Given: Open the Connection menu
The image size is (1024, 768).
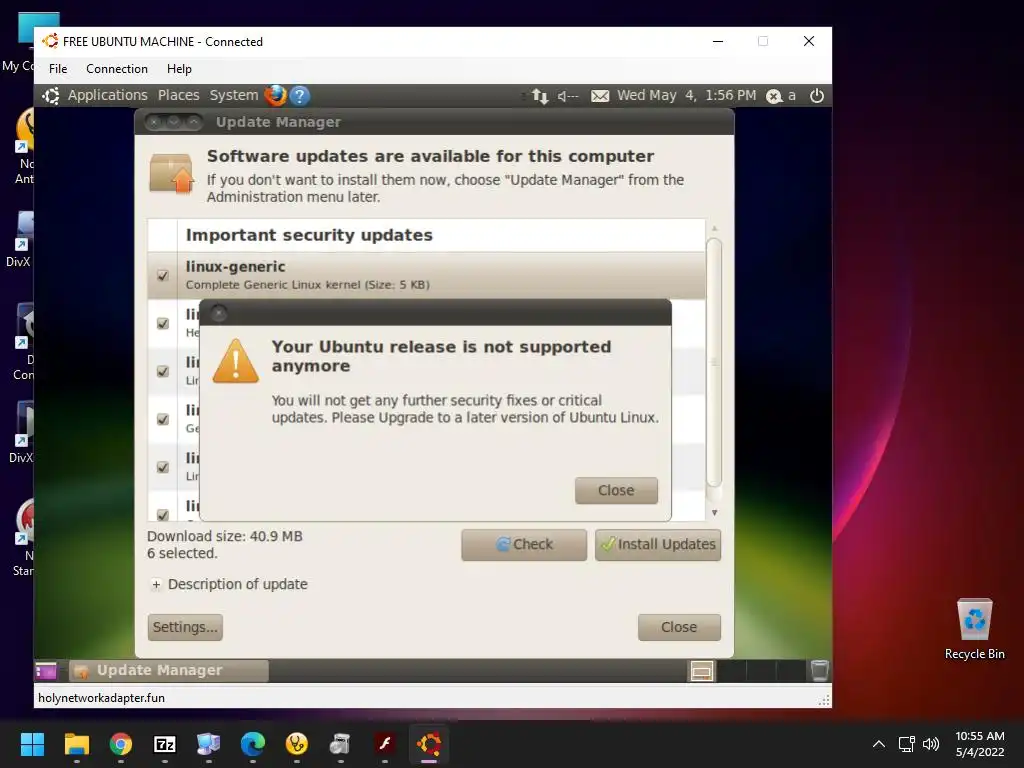Looking at the screenshot, I should tap(117, 69).
